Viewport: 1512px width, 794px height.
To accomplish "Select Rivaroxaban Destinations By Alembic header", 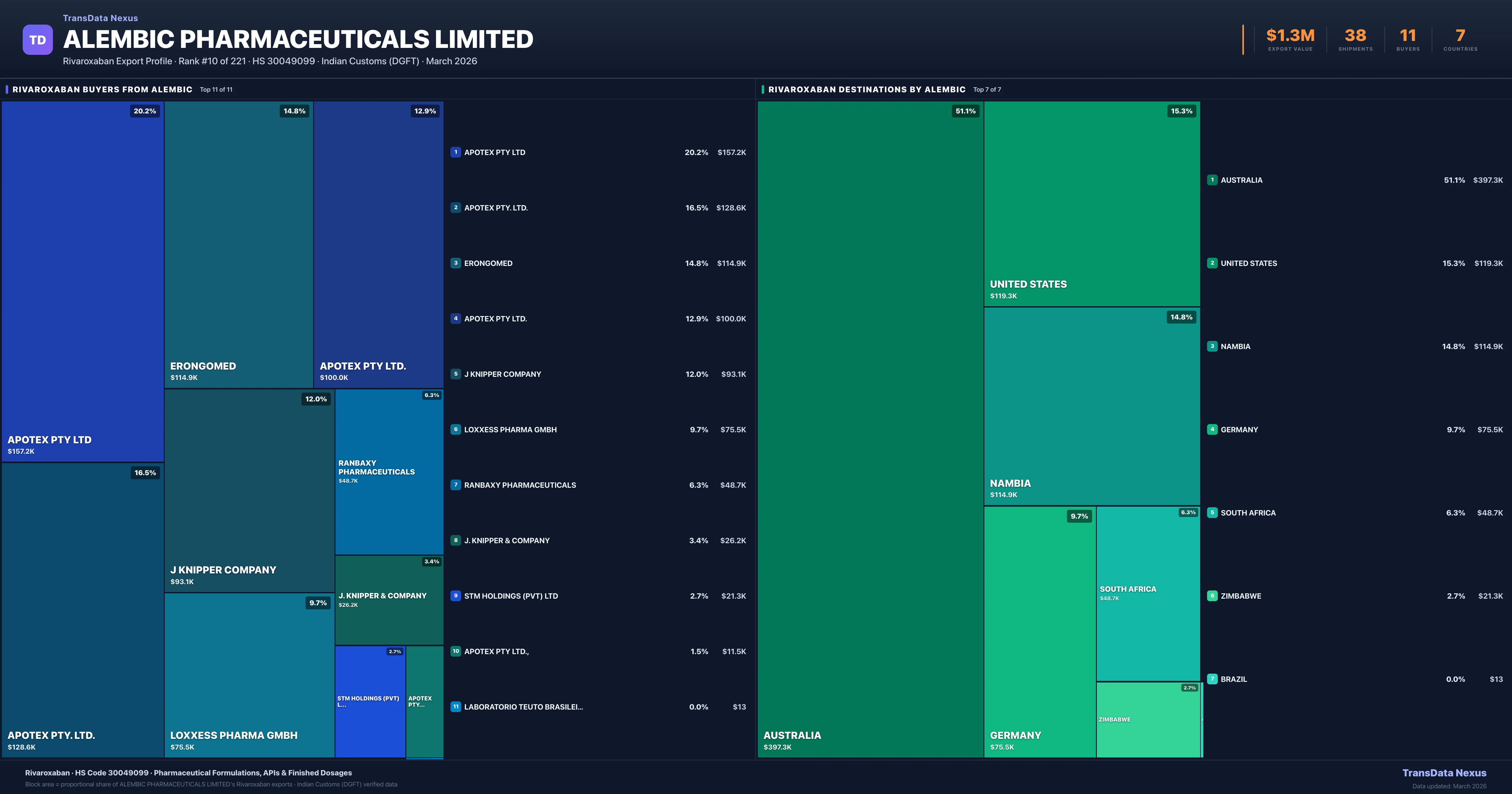I will pos(866,89).
